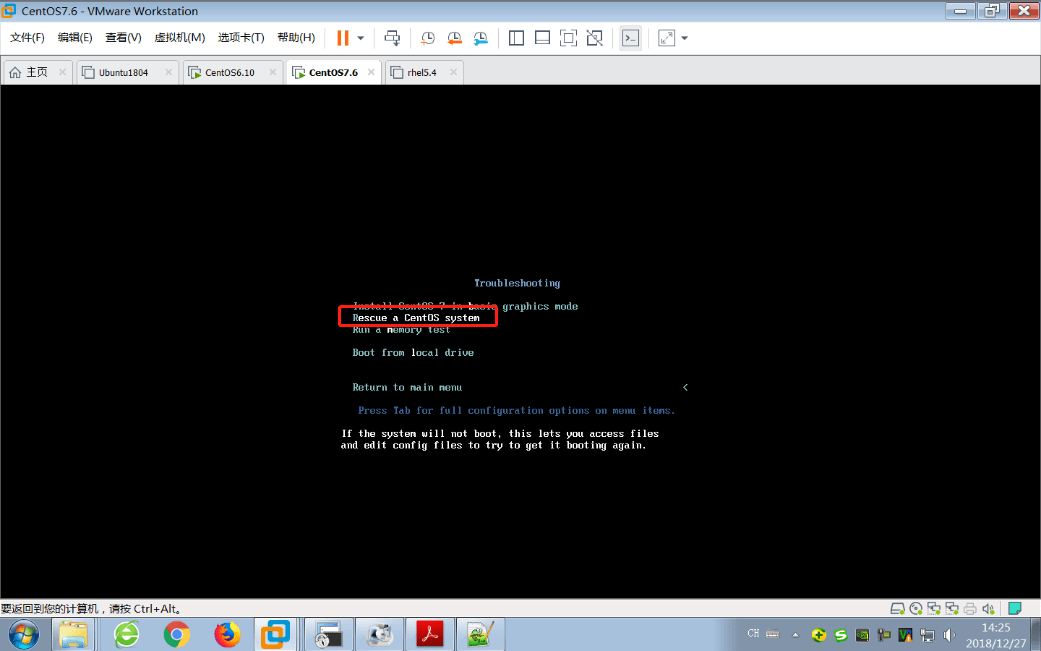Image resolution: width=1041 pixels, height=651 pixels.
Task: Close the rhel5.4 tab
Action: (x=453, y=72)
